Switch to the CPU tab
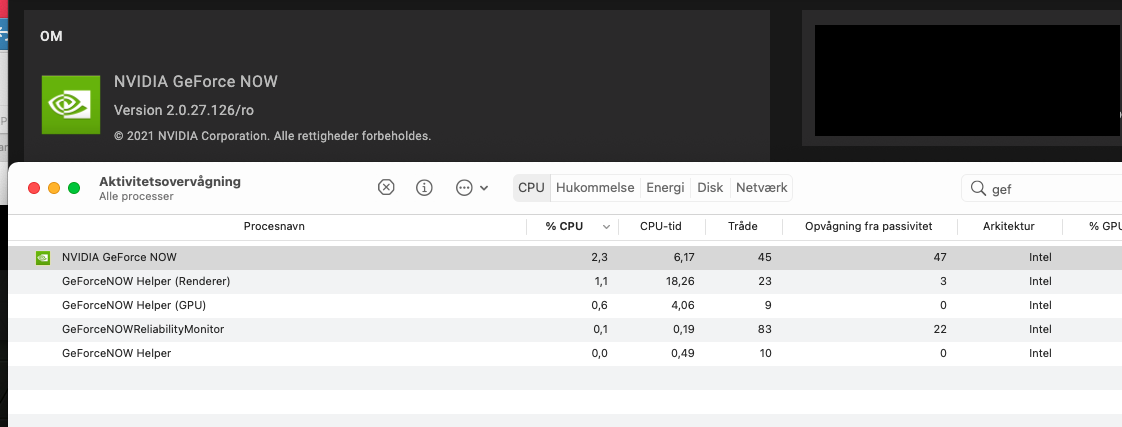Screen dimensions: 1122x427 pos(532,188)
